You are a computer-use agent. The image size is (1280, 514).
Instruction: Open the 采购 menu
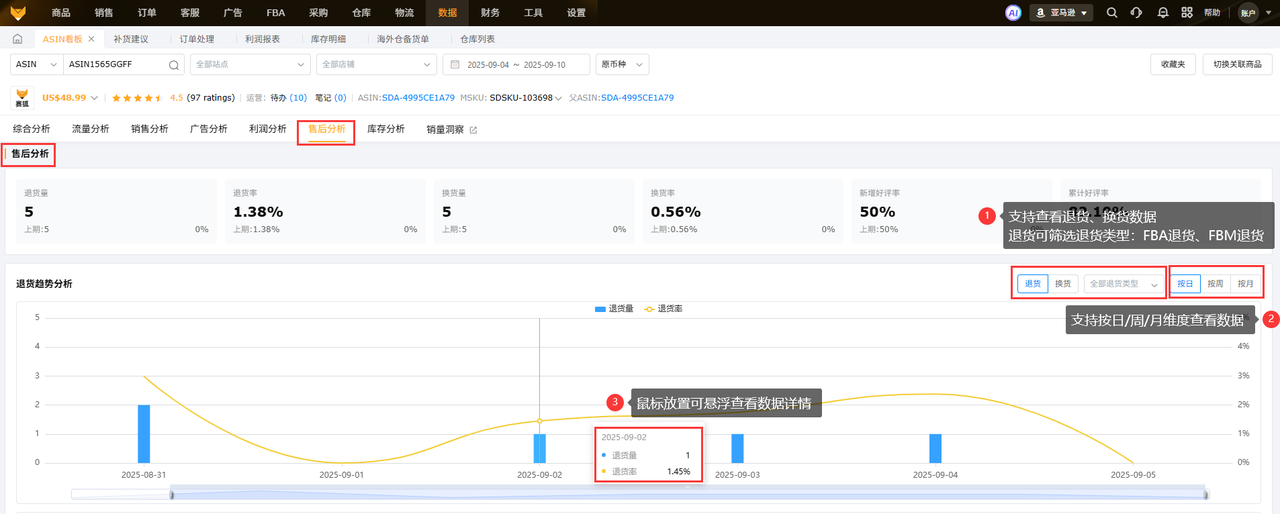click(x=319, y=13)
